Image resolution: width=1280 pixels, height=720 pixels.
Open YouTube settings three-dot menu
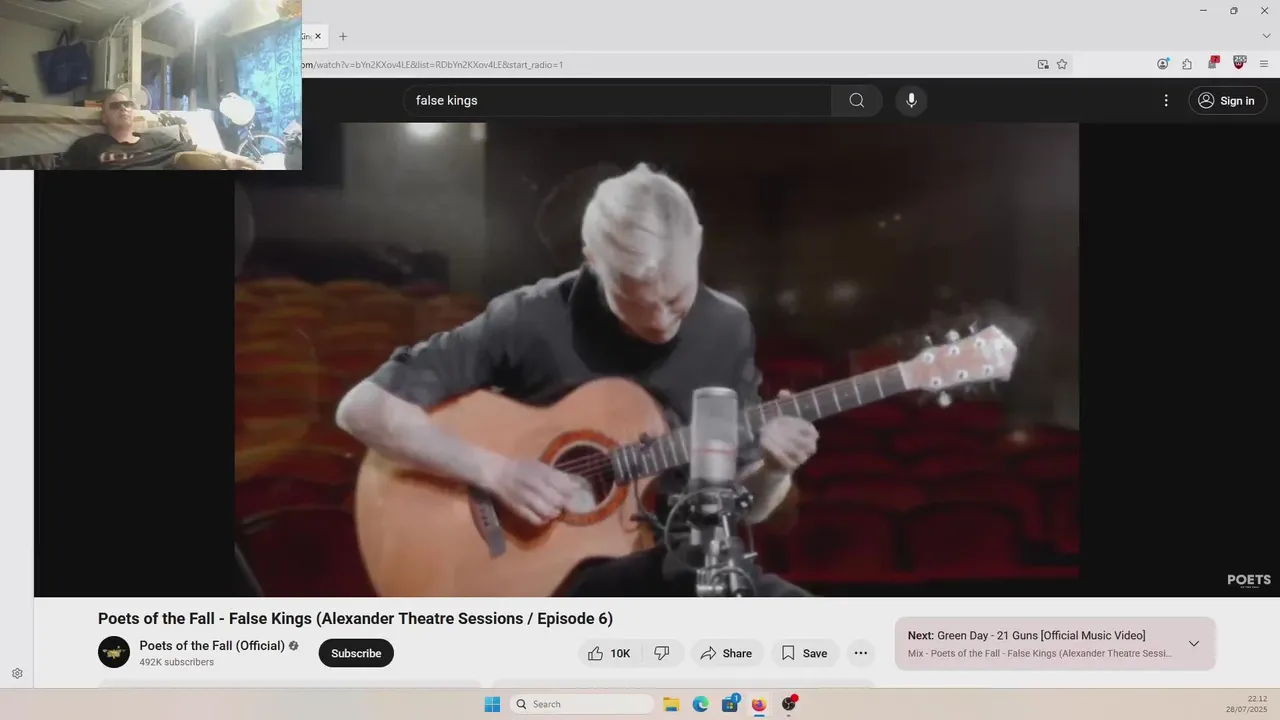point(1166,100)
